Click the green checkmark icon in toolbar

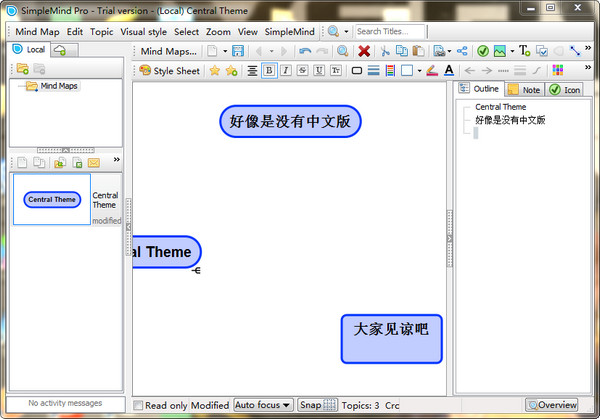tap(482, 51)
